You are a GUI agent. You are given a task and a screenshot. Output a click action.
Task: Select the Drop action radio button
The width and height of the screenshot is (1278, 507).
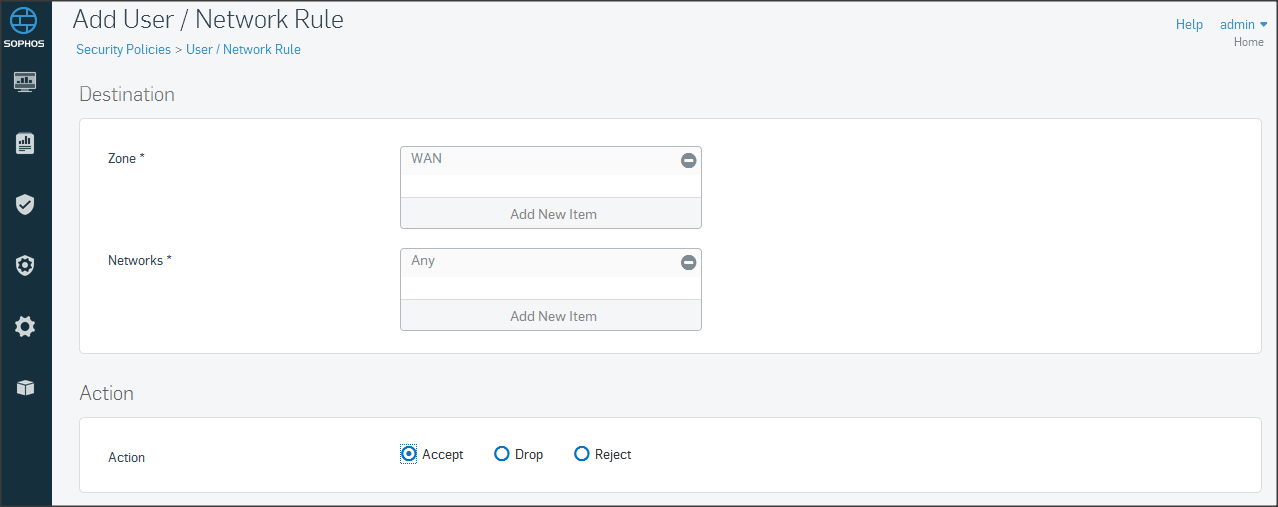(x=502, y=454)
